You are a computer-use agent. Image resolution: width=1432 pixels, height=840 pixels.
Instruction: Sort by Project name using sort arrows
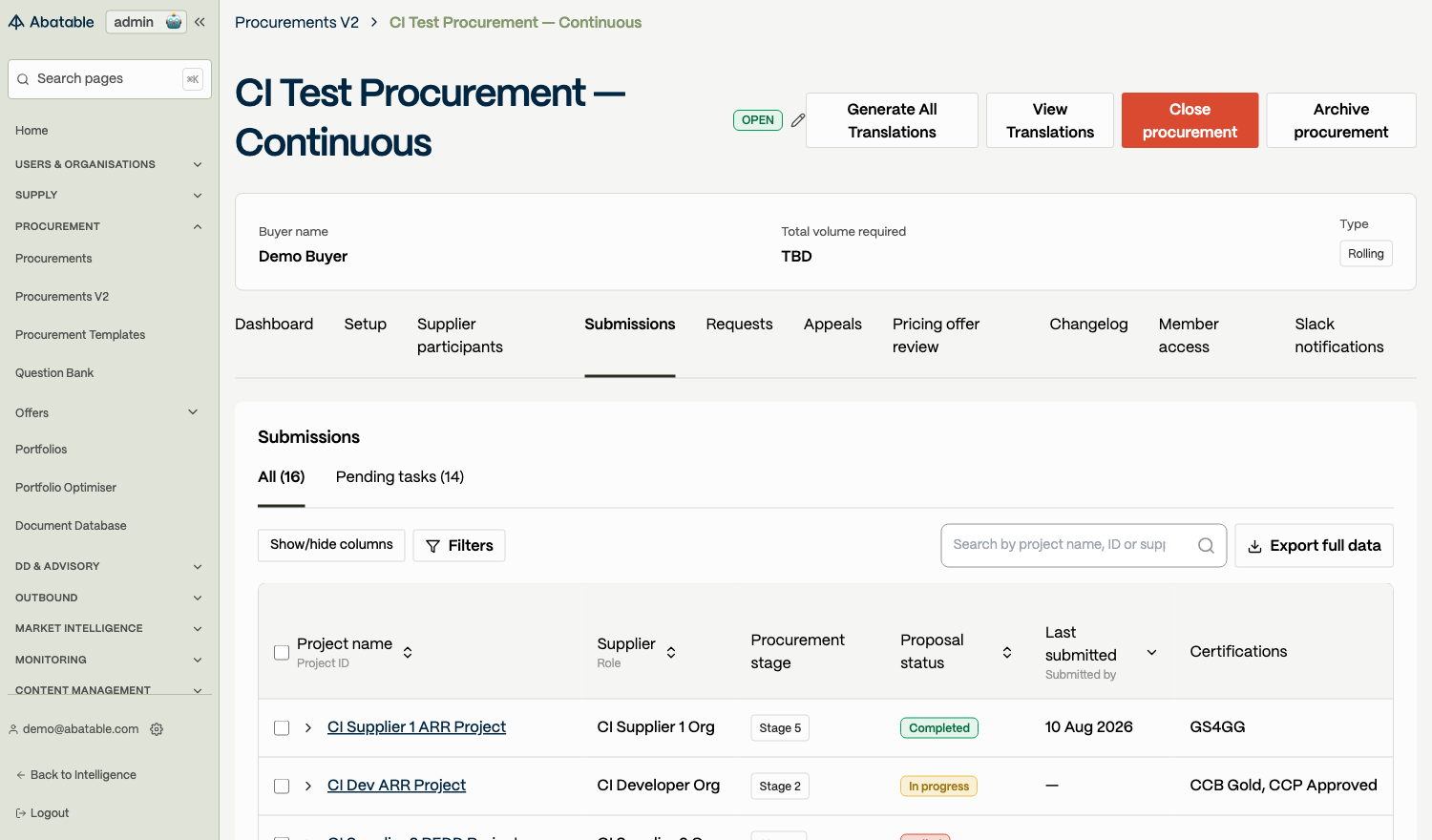point(408,652)
